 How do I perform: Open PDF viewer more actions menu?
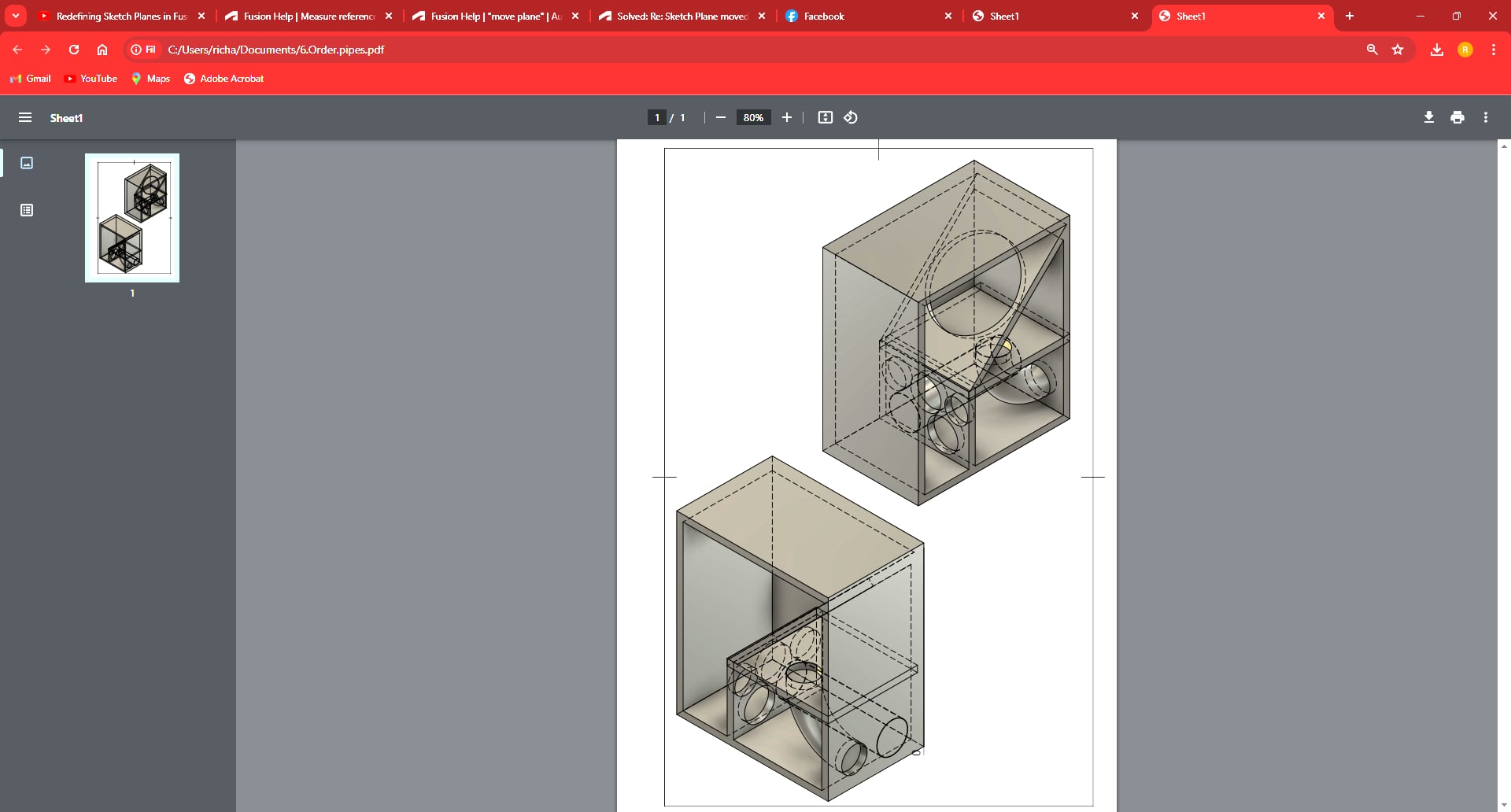pos(1486,117)
